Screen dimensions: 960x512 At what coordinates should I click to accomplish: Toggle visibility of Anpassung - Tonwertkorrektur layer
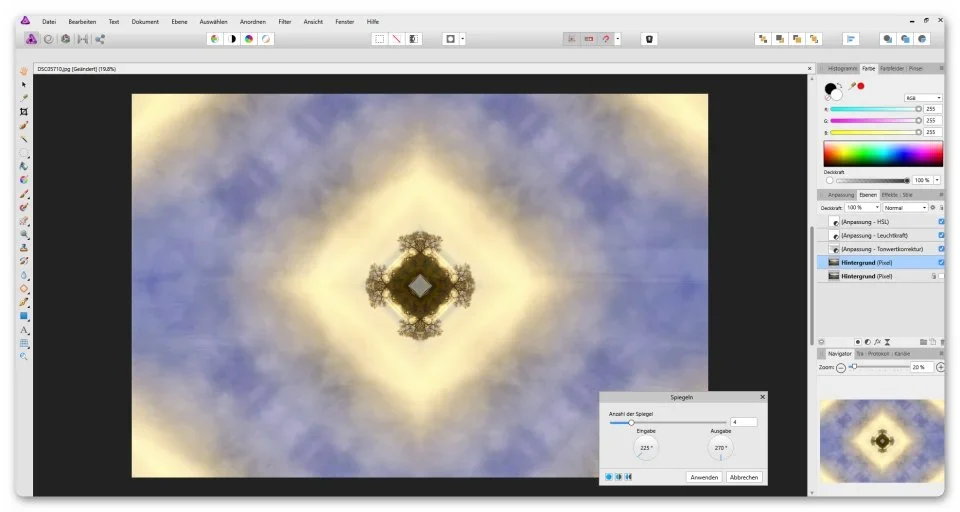(941, 249)
